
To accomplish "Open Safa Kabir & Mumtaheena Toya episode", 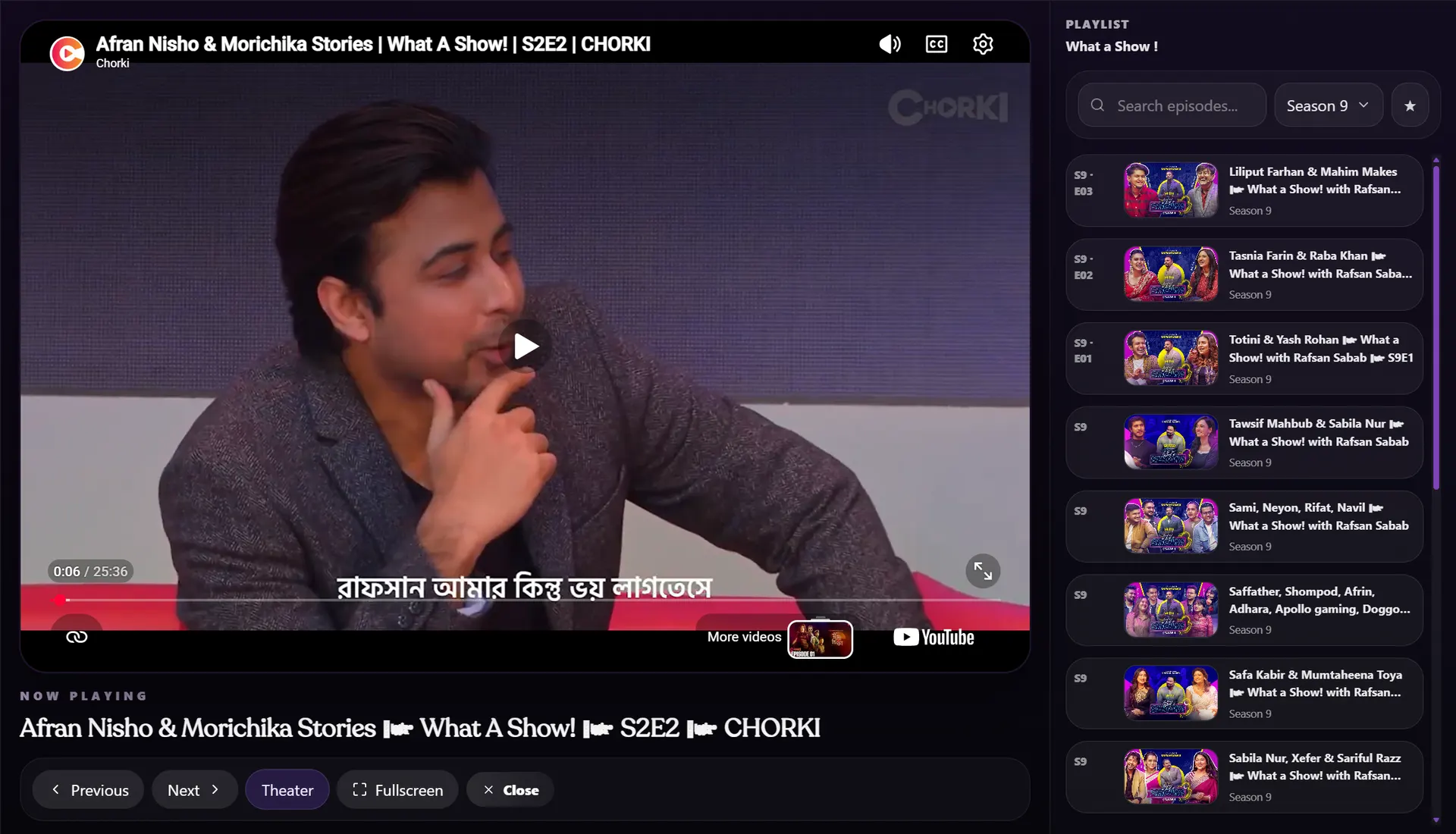I will point(1244,693).
